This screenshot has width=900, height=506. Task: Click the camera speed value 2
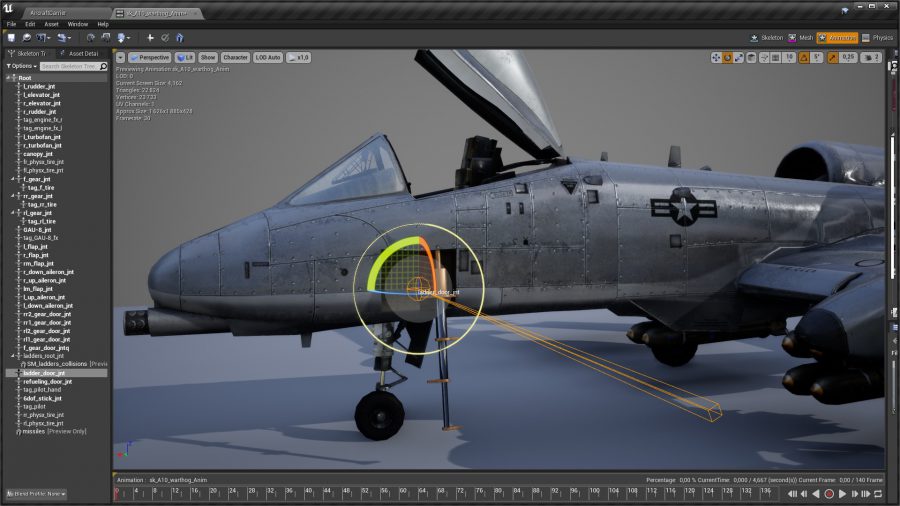[x=871, y=57]
